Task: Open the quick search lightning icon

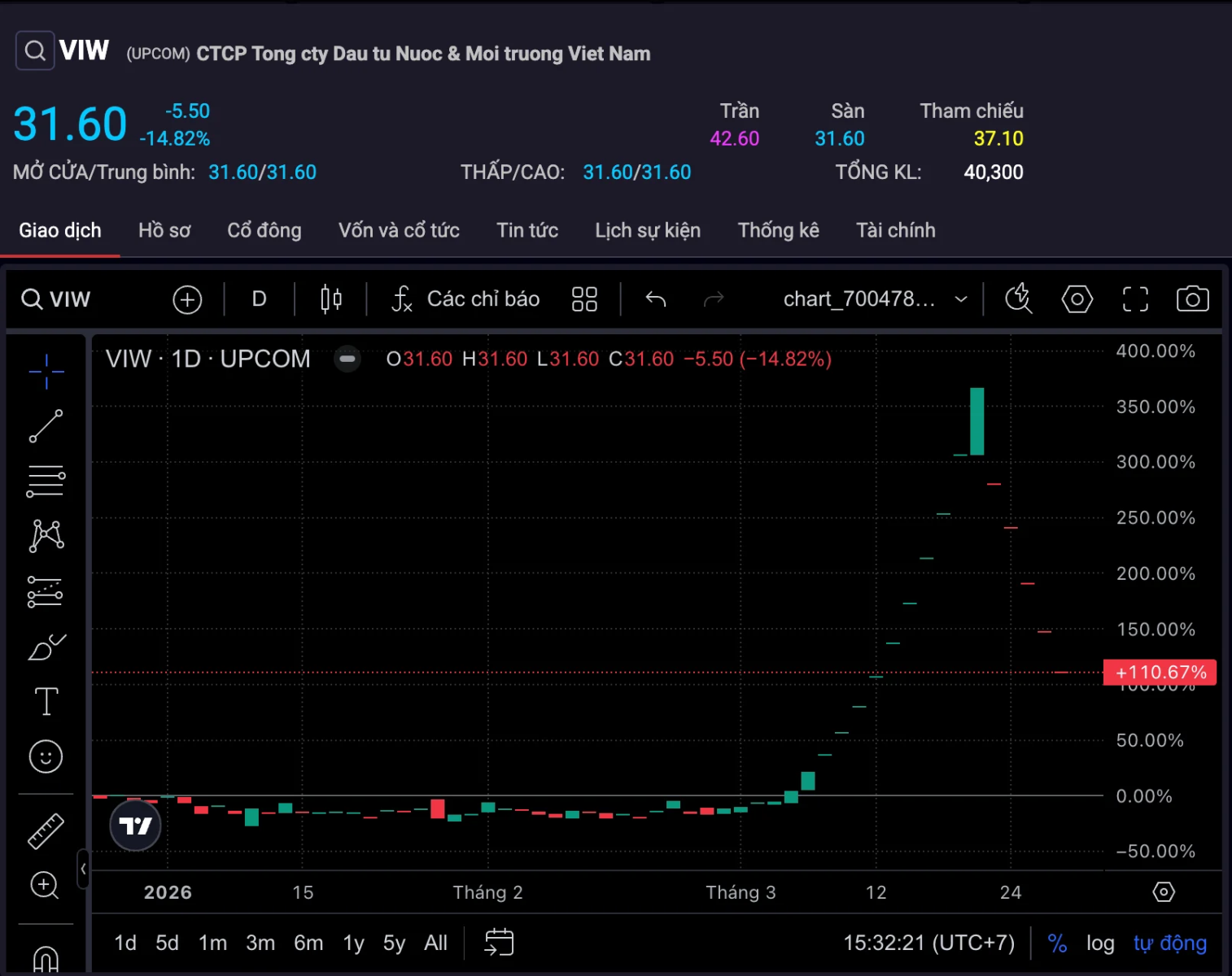Action: point(1019,299)
